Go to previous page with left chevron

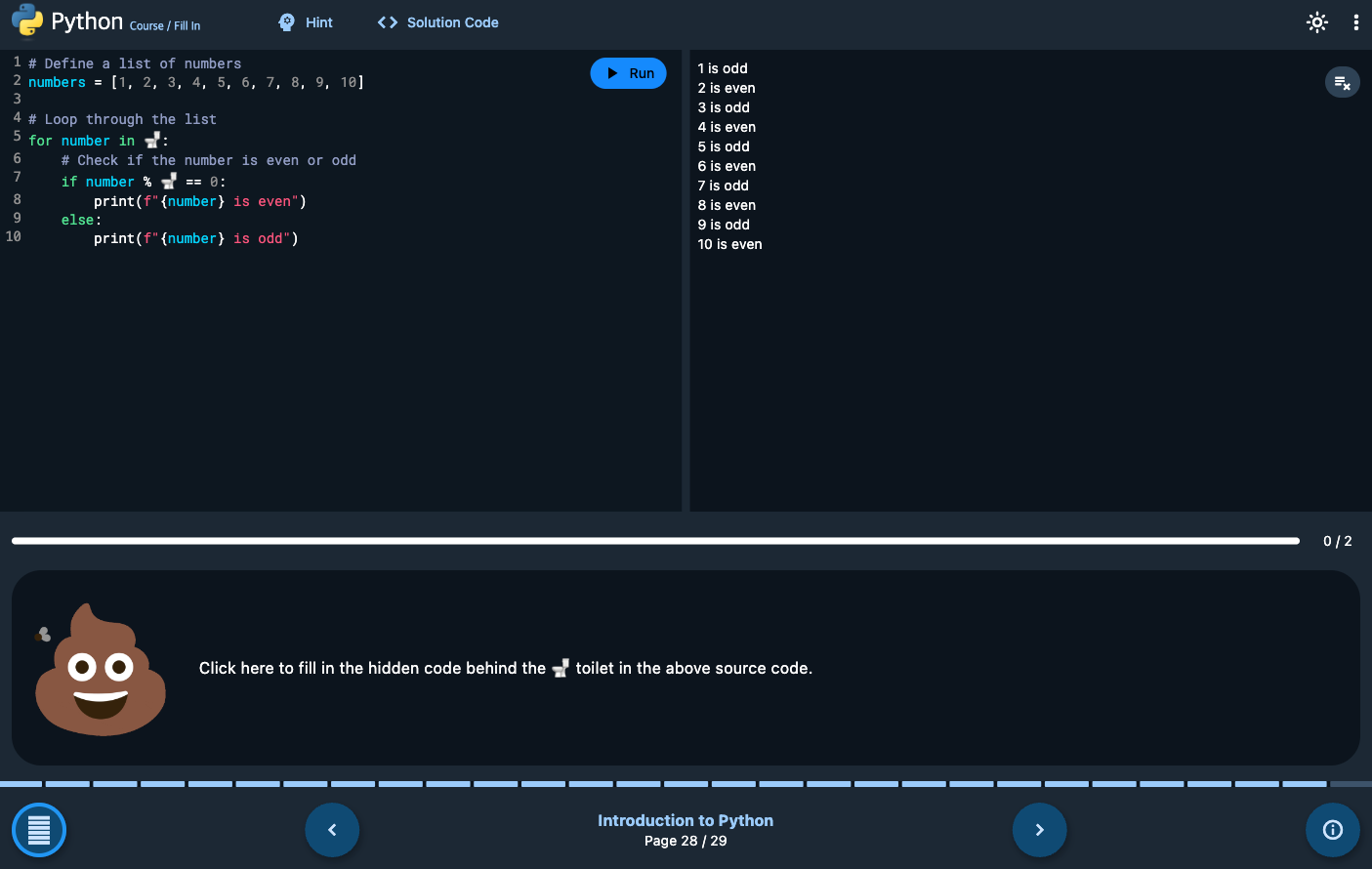(332, 829)
